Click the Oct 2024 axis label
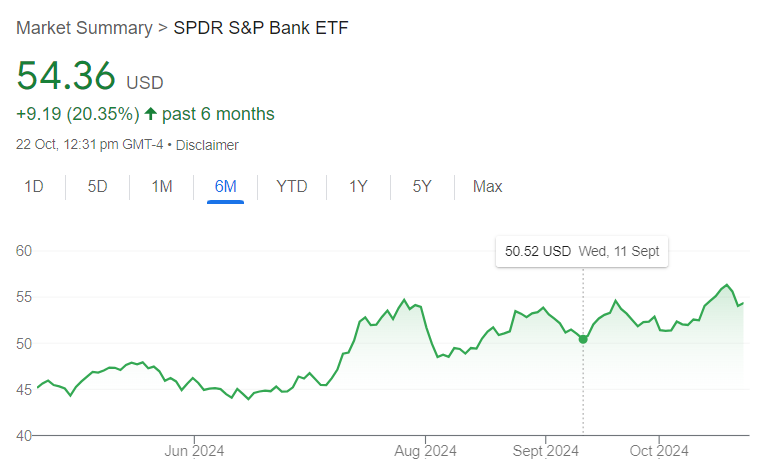Screen dimensions: 775x468 [659, 450]
